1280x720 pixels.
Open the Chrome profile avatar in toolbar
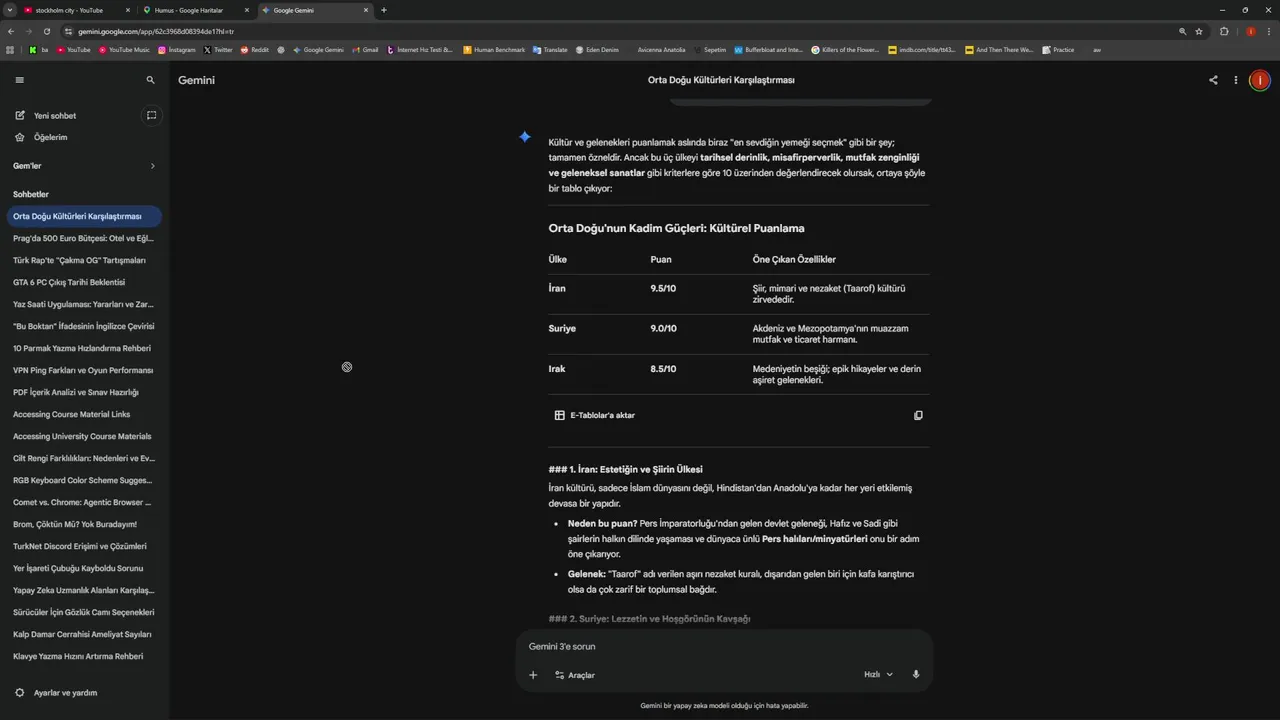(1250, 31)
